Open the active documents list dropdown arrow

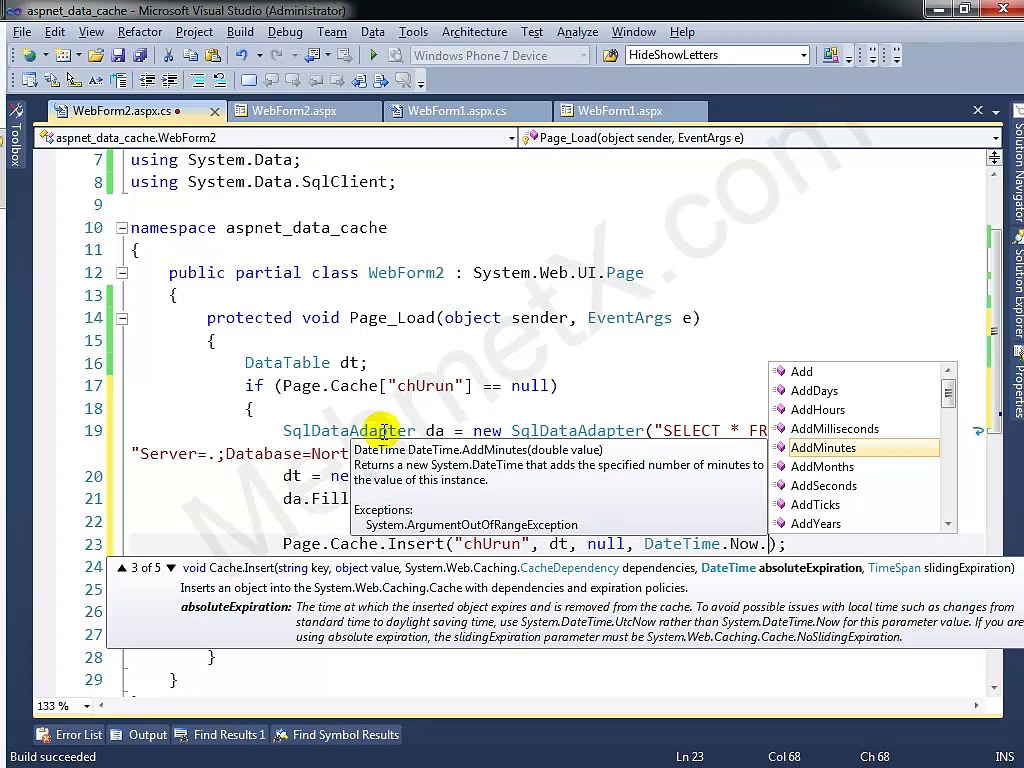point(996,112)
